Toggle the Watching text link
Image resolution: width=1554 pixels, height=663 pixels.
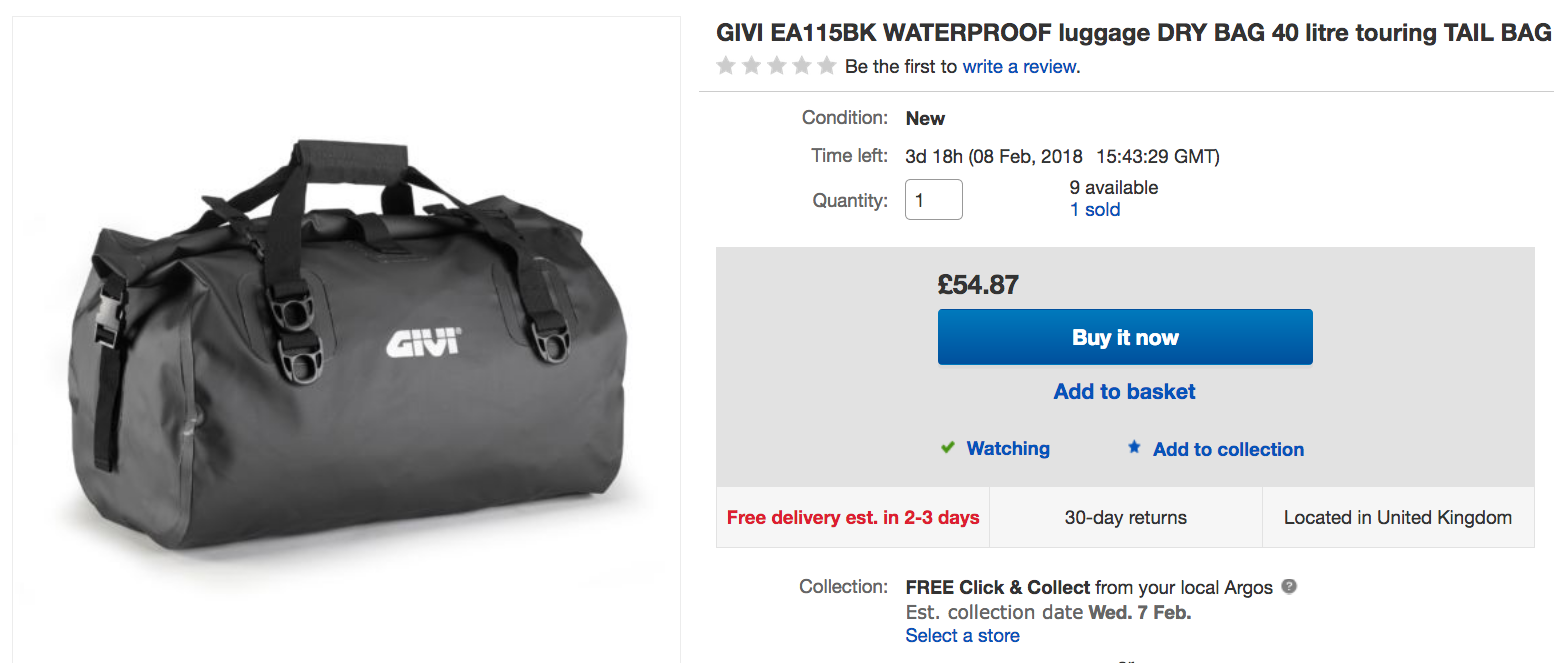(1008, 449)
